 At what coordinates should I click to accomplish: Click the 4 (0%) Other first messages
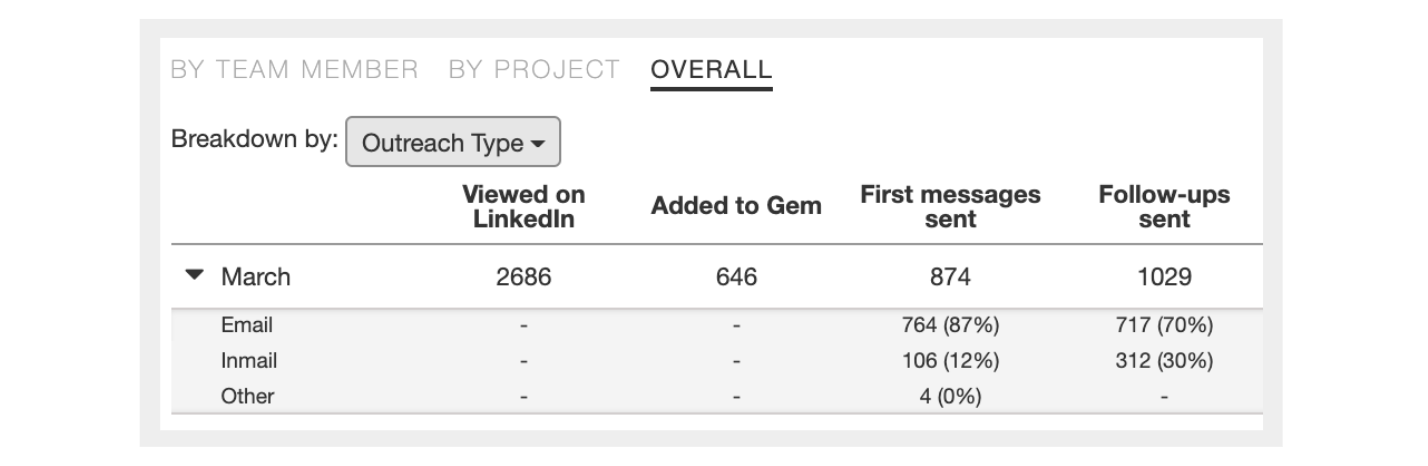click(x=950, y=396)
